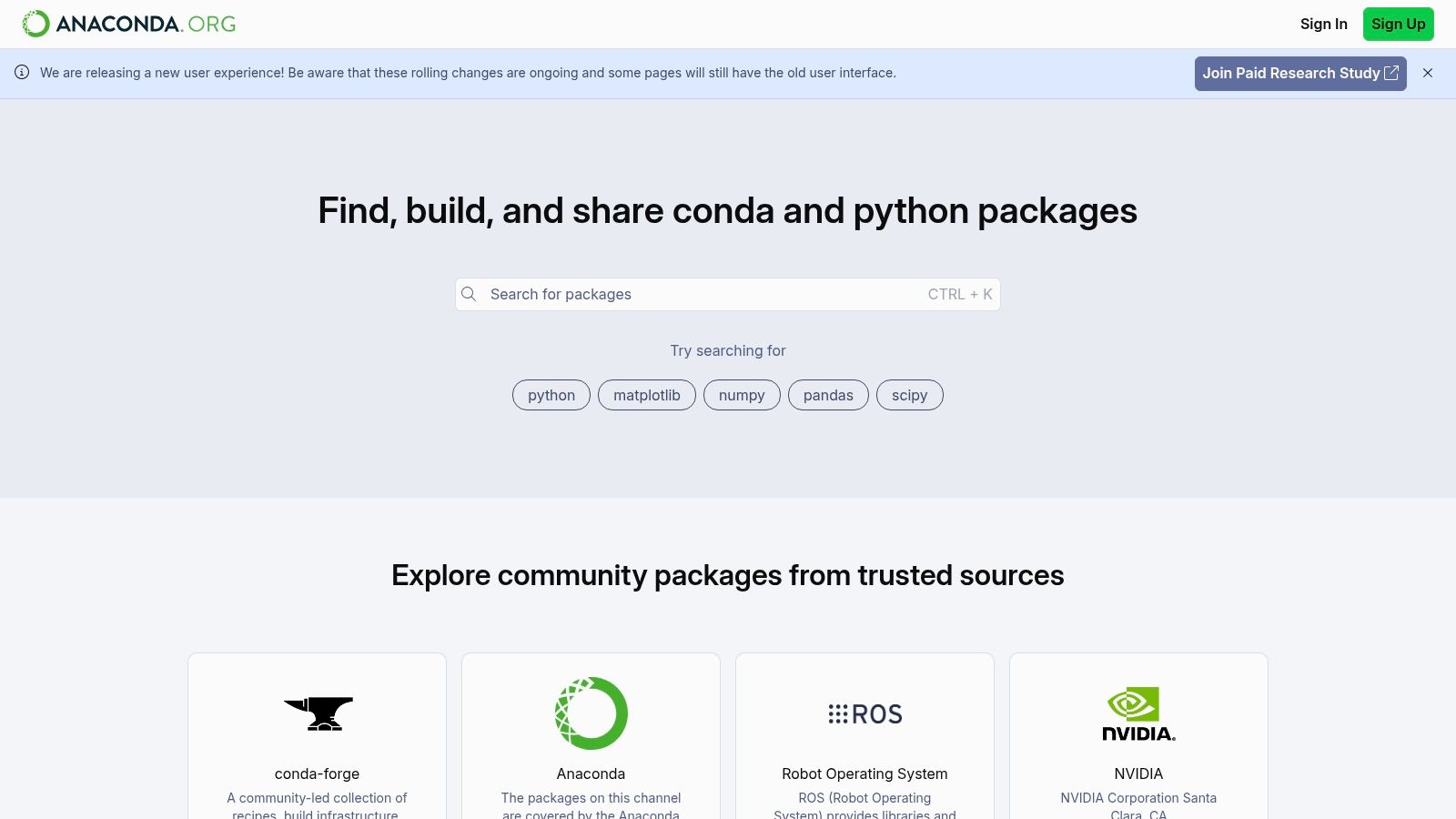Click the external link icon on research study button

click(1391, 73)
